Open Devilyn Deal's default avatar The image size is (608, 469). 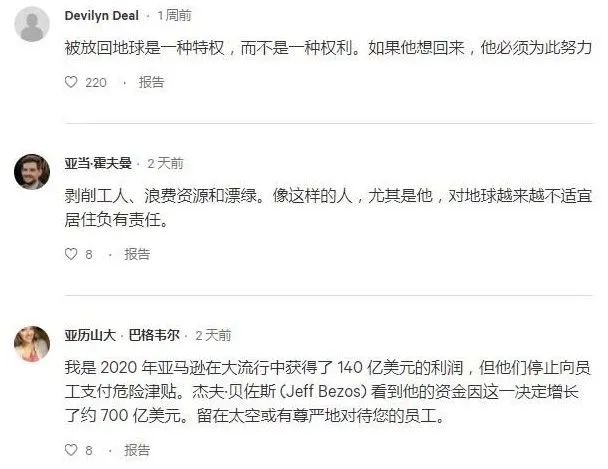32,24
